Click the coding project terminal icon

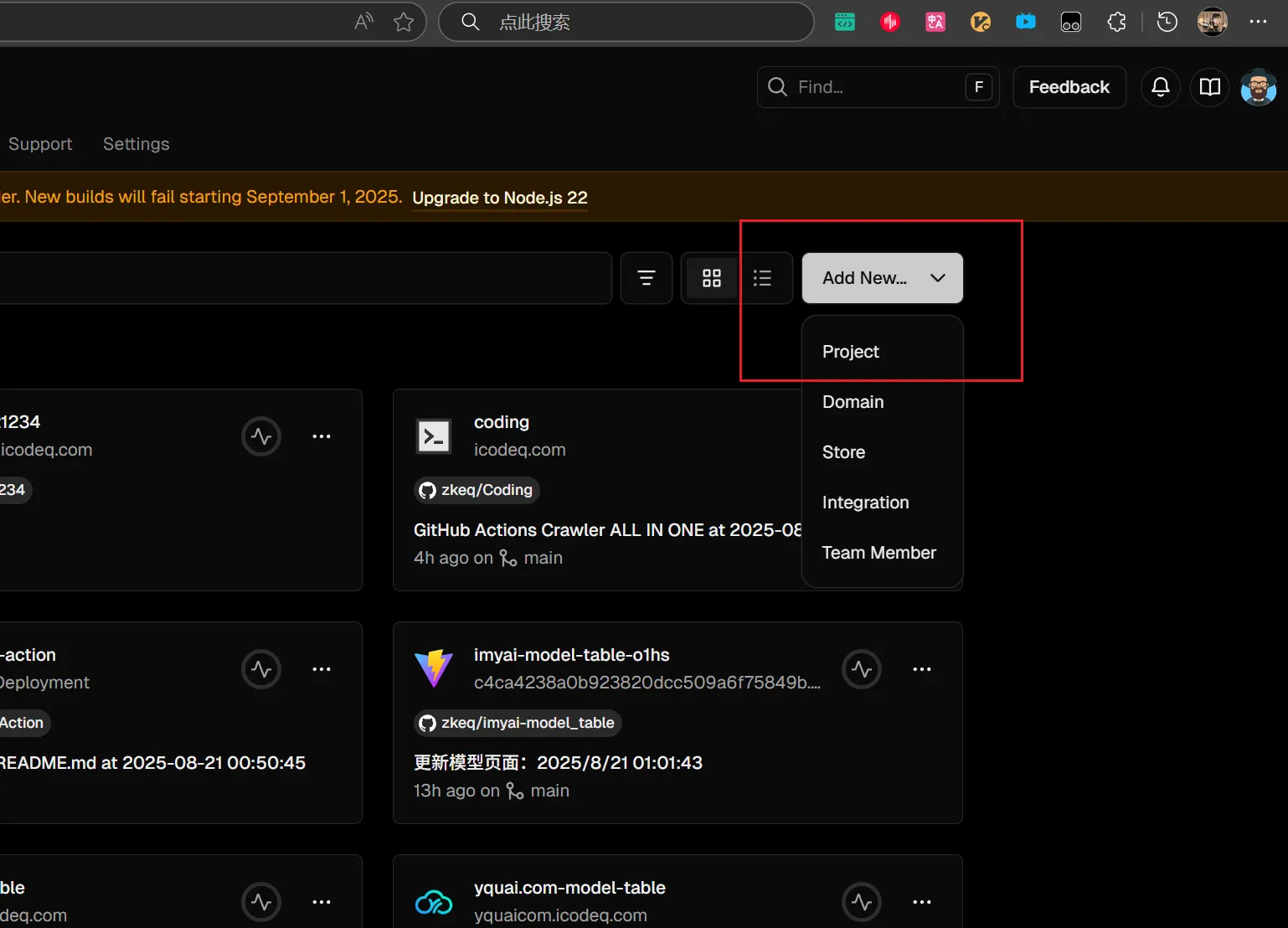click(434, 436)
